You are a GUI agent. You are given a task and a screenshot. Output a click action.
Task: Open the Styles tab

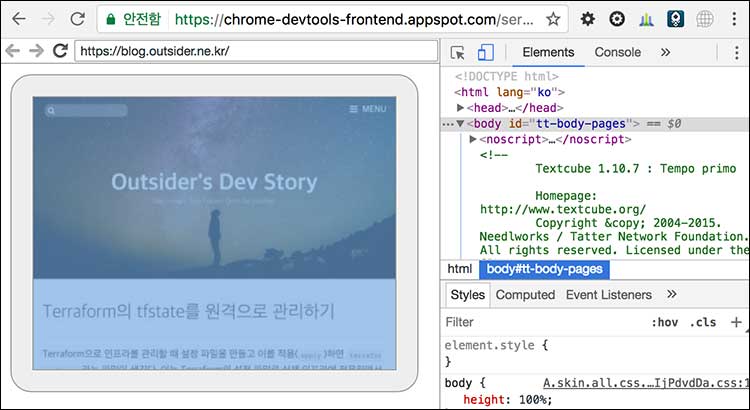point(467,295)
